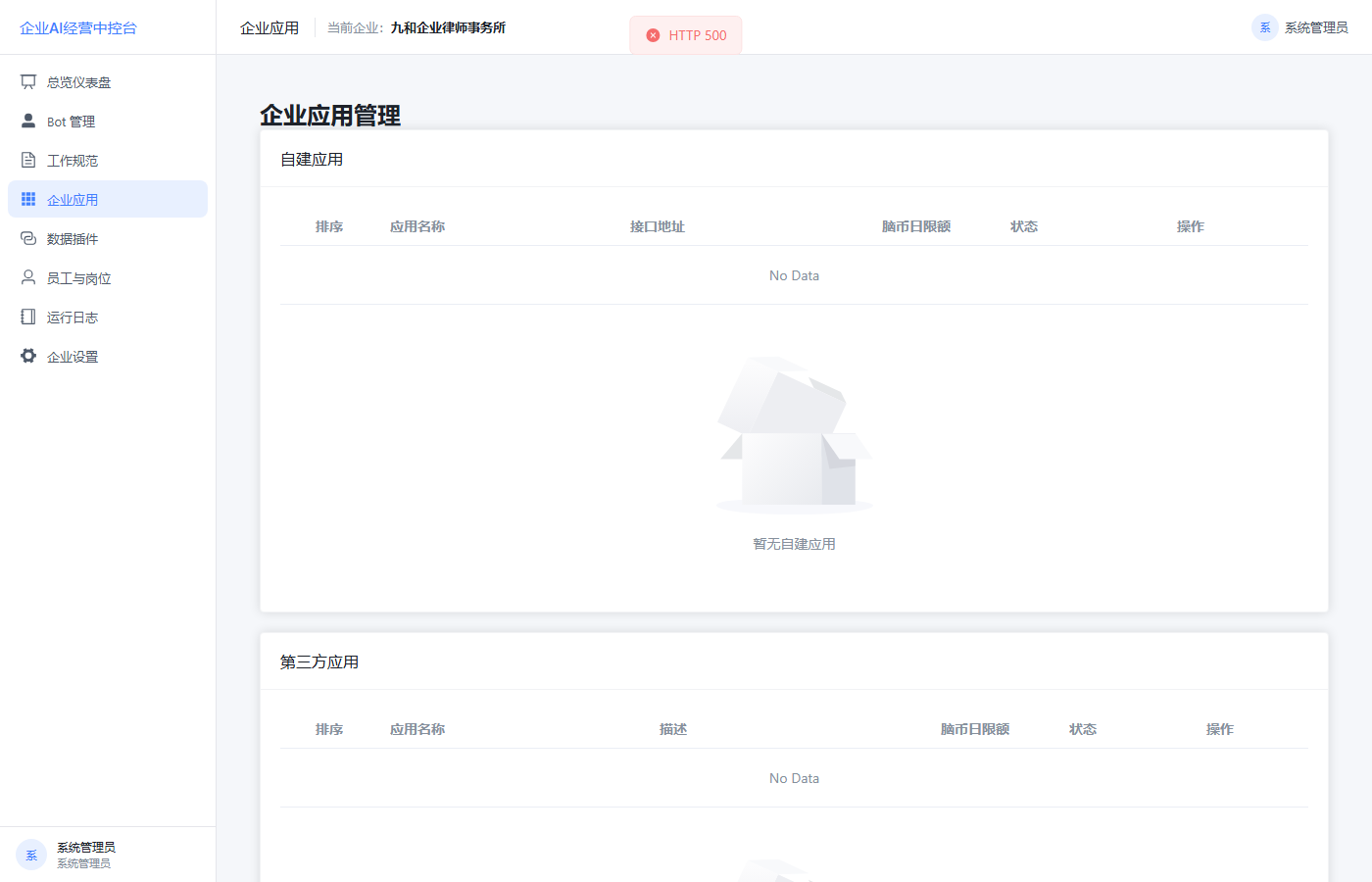
Task: Click the 工作规范 document icon
Action: pyautogui.click(x=28, y=160)
